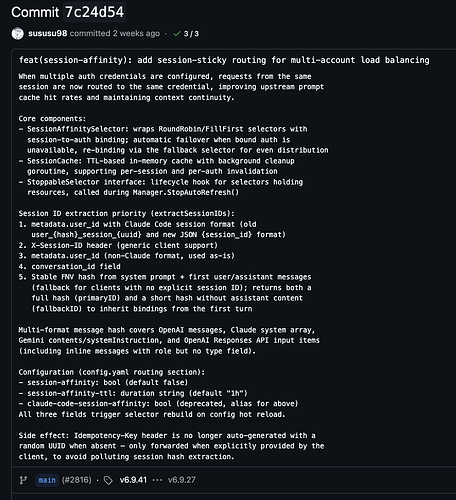
Task: Open the v6.9.41 tag
Action: (x=133, y=480)
